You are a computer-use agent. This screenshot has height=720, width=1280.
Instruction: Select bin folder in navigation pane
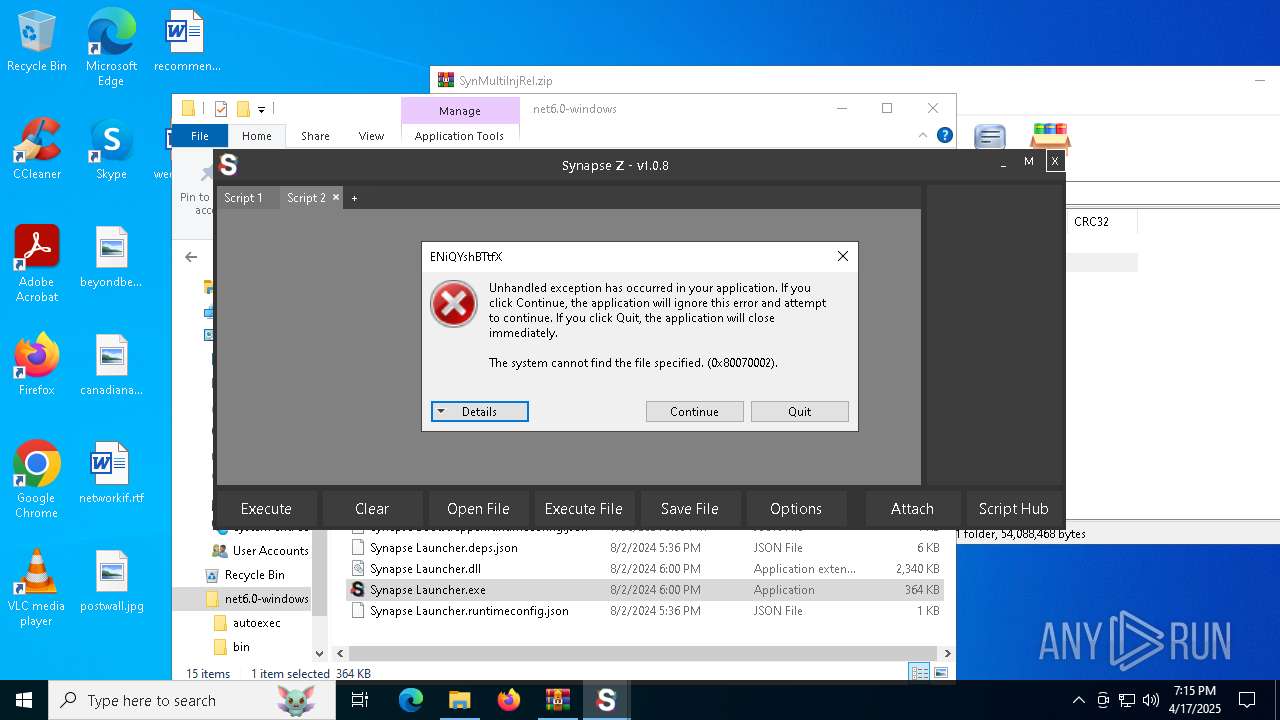(x=232, y=647)
